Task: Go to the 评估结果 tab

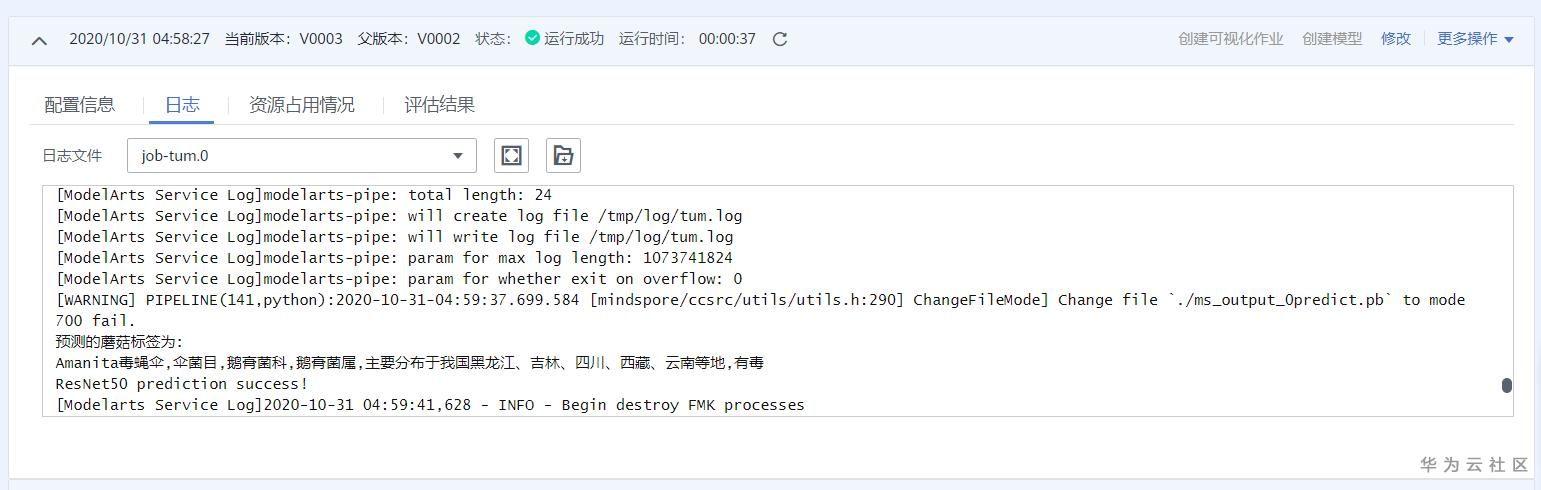Action: (439, 104)
